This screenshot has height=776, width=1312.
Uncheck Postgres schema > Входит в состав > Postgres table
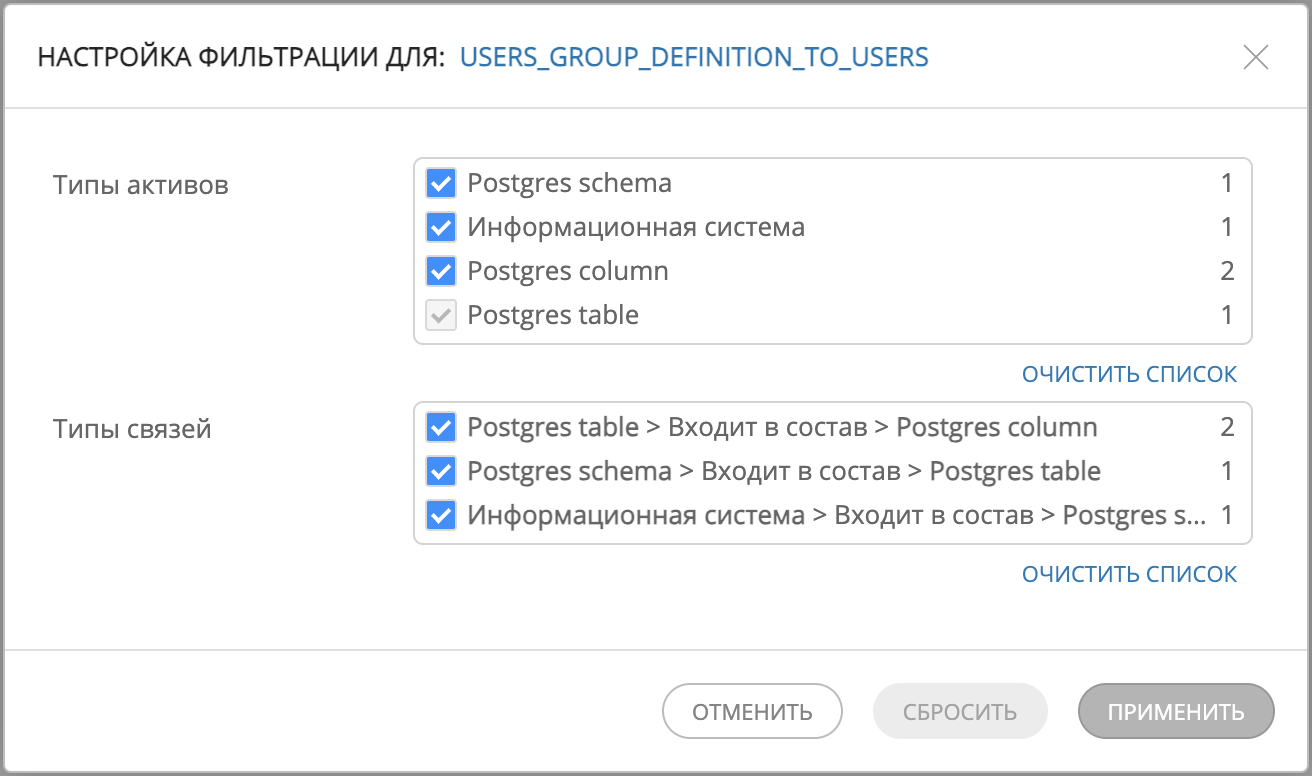tap(441, 471)
